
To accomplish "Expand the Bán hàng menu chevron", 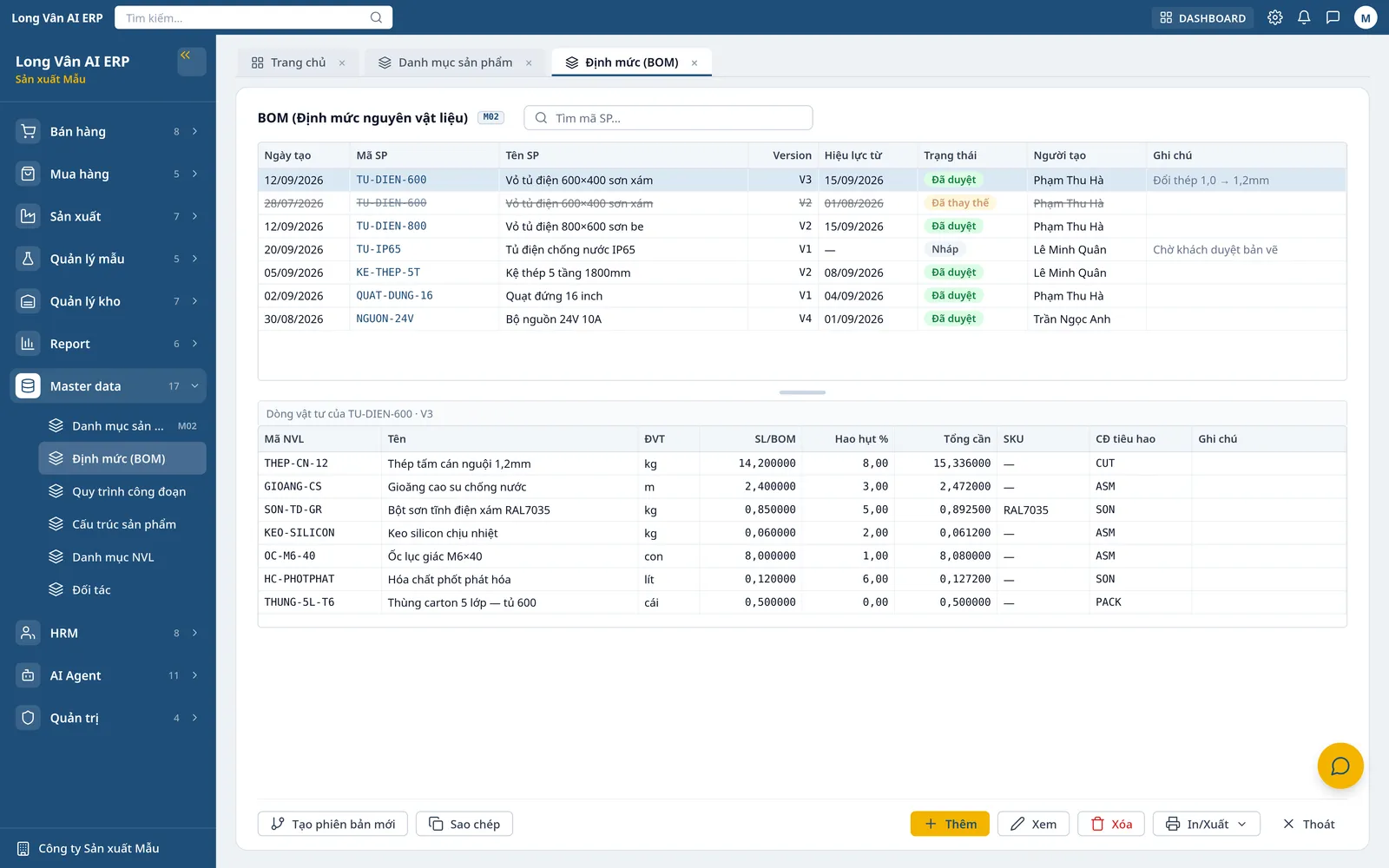I will coord(194,131).
